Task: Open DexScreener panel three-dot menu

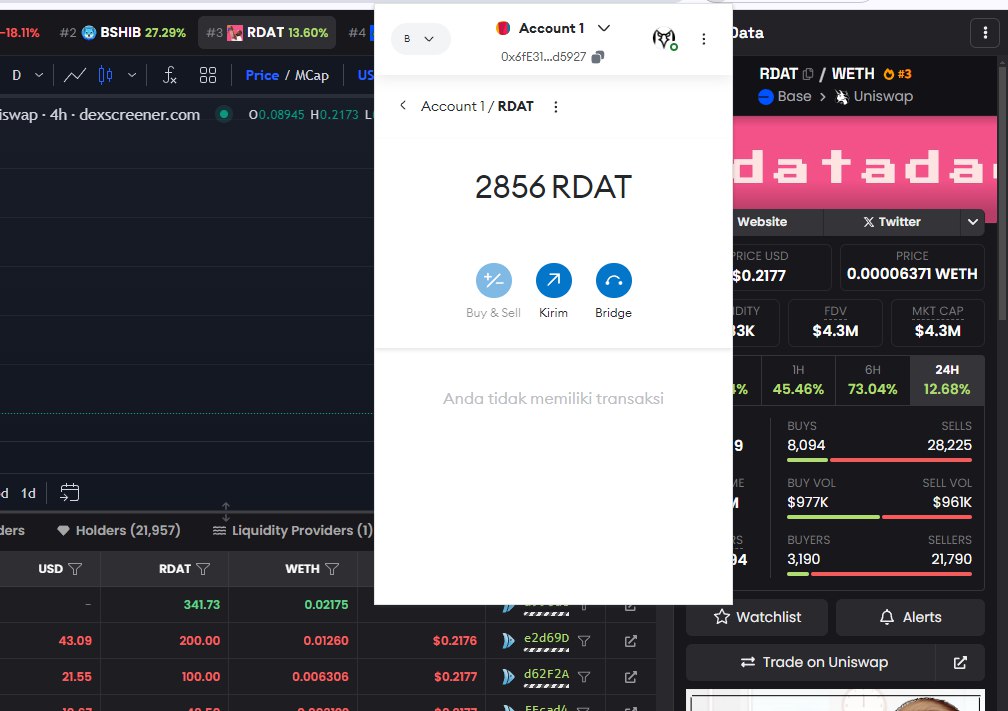Action: [985, 33]
